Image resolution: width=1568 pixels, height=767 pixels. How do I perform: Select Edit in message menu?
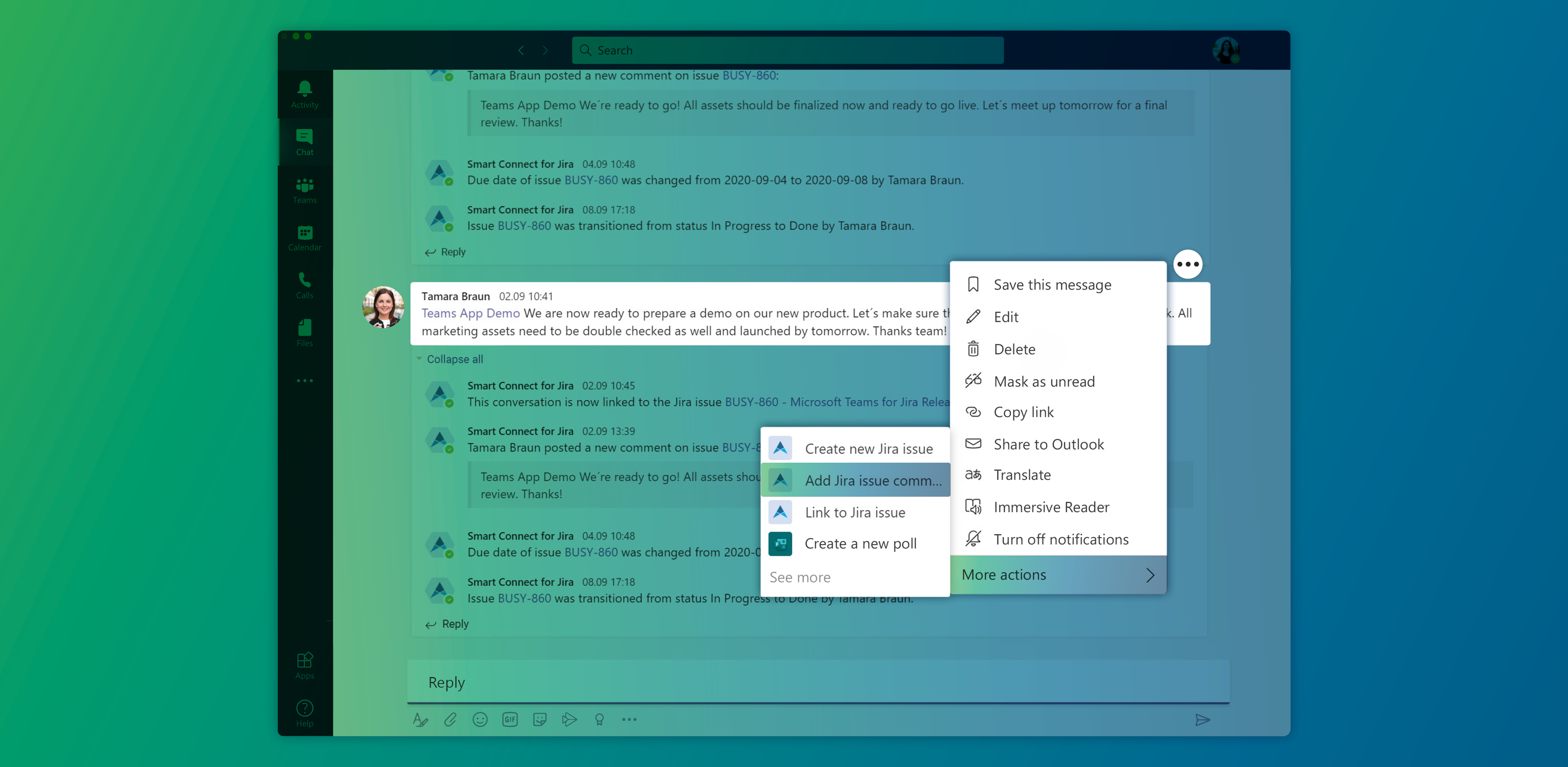1058,317
